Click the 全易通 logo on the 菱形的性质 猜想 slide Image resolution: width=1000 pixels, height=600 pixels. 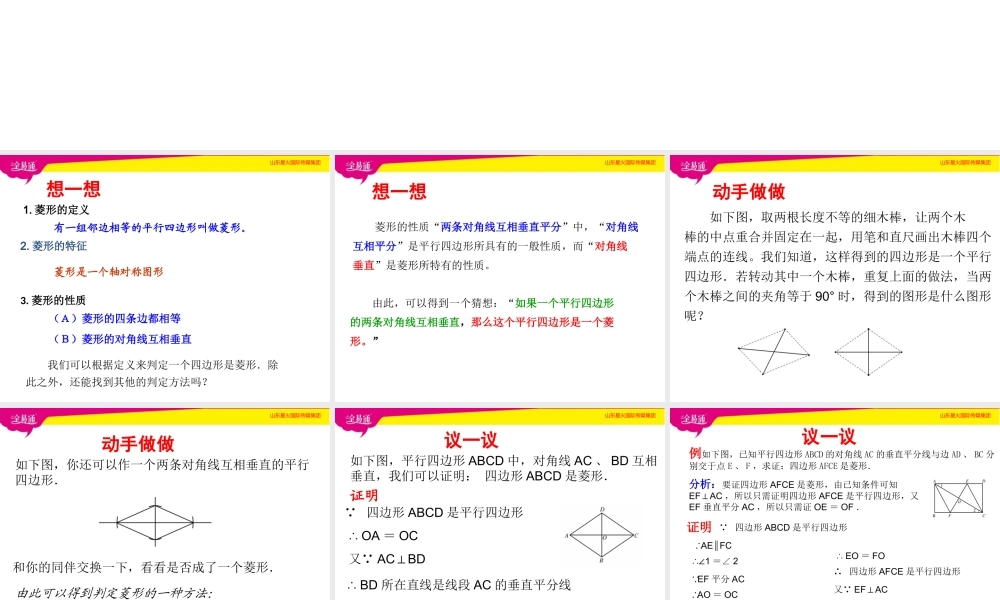(x=357, y=166)
